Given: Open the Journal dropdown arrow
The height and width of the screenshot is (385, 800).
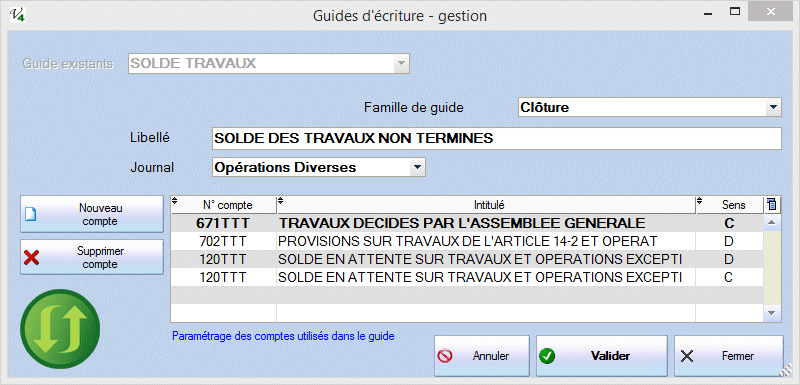Looking at the screenshot, I should click(x=417, y=167).
